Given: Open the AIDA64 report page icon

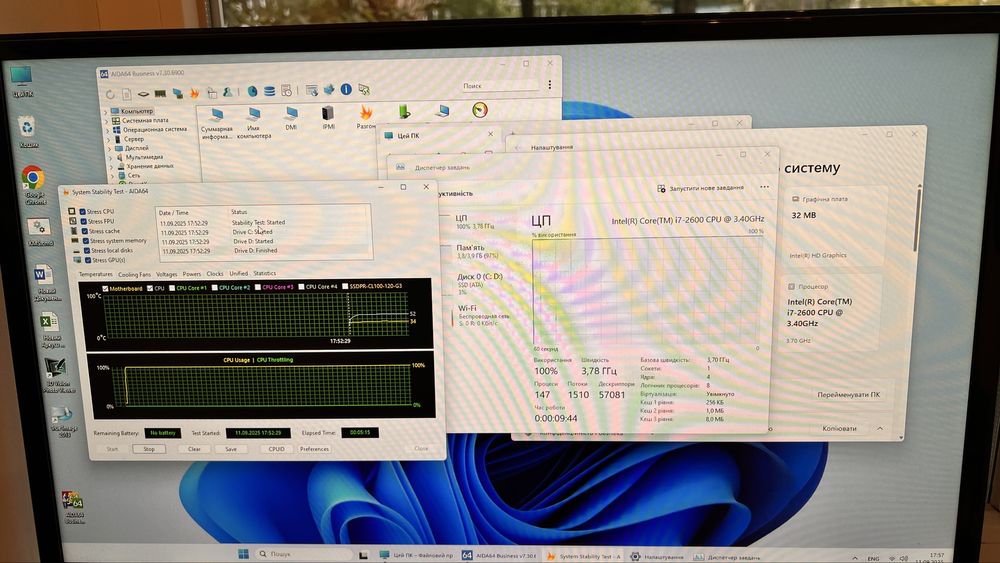Looking at the screenshot, I should point(127,94).
